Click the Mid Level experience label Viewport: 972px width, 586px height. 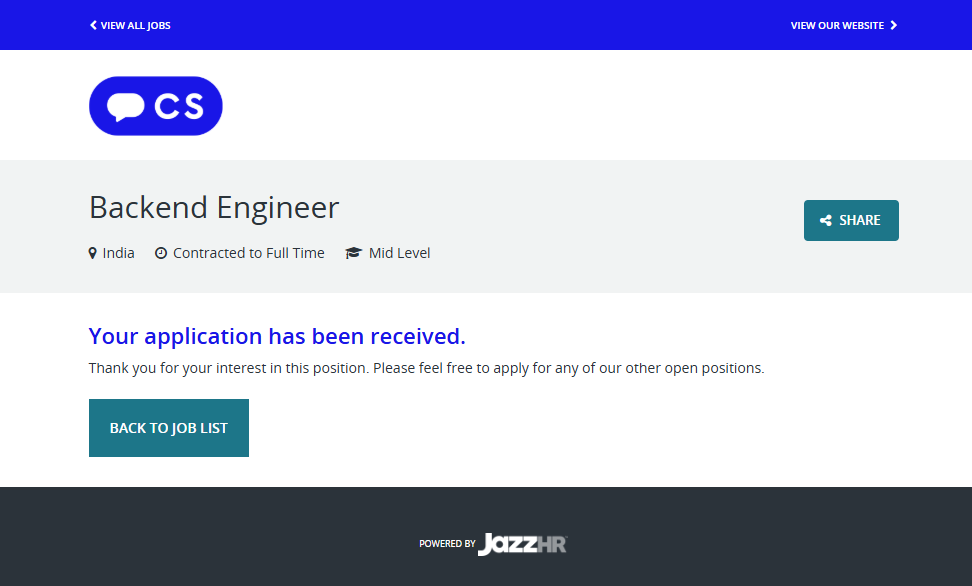click(399, 253)
